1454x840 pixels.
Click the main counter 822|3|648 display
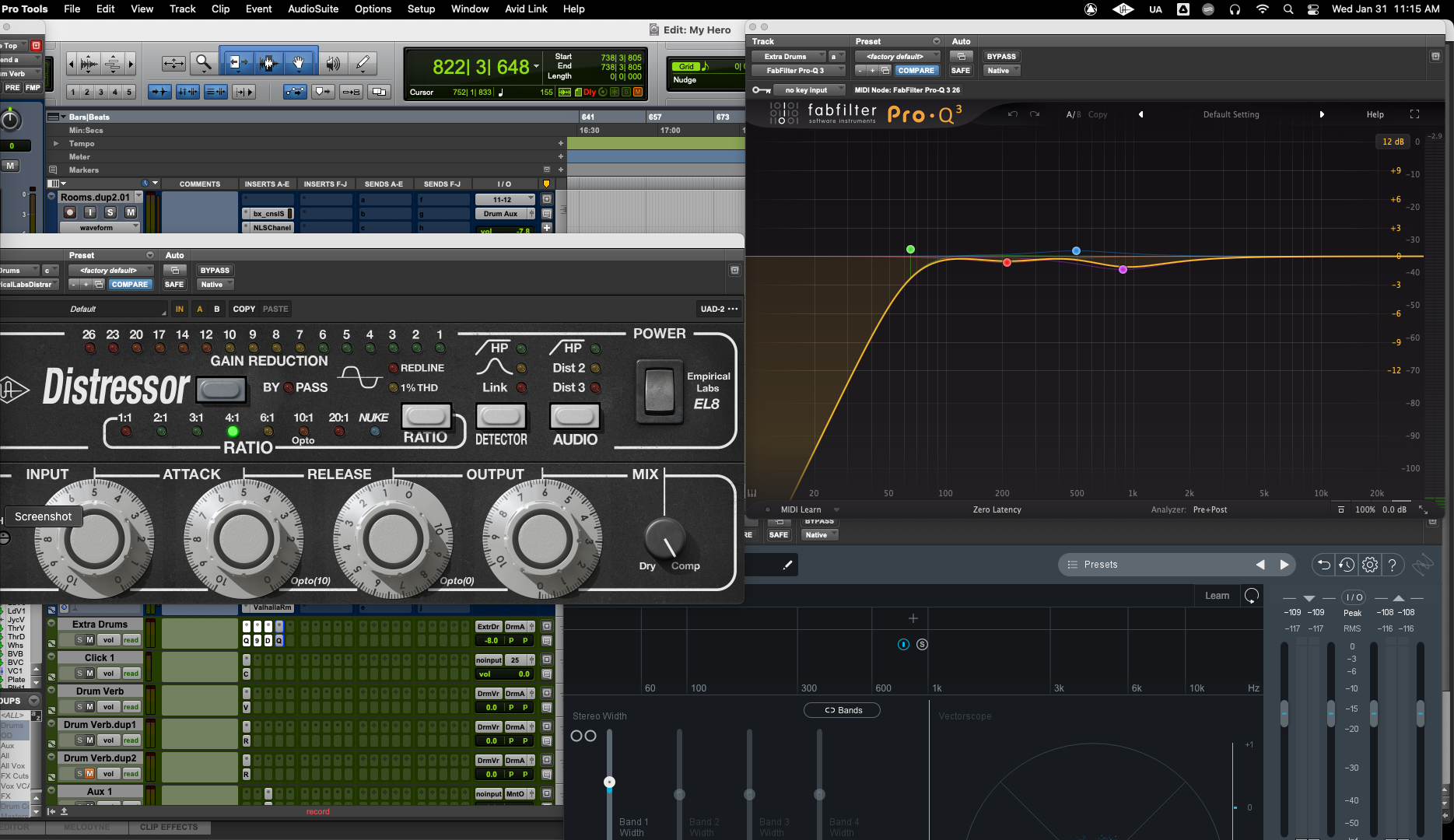481,68
